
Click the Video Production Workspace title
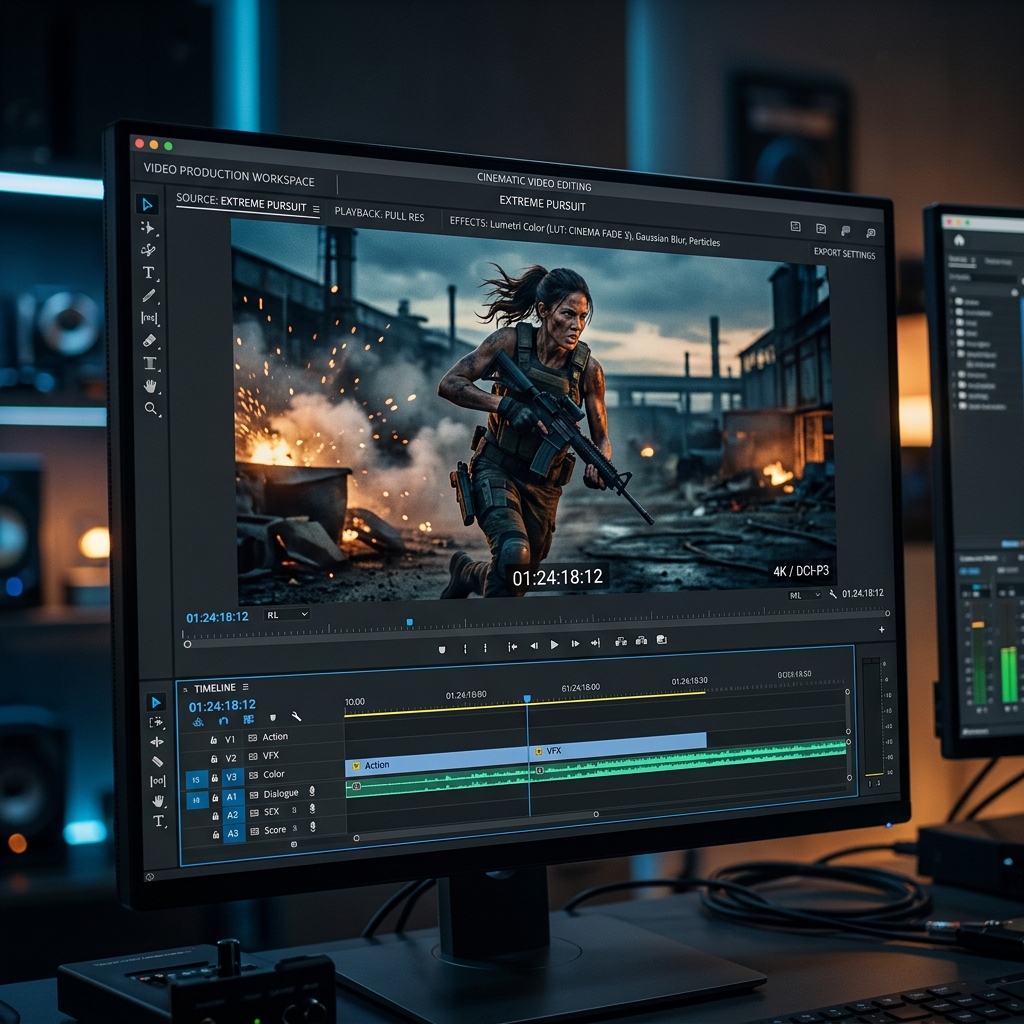coord(229,174)
